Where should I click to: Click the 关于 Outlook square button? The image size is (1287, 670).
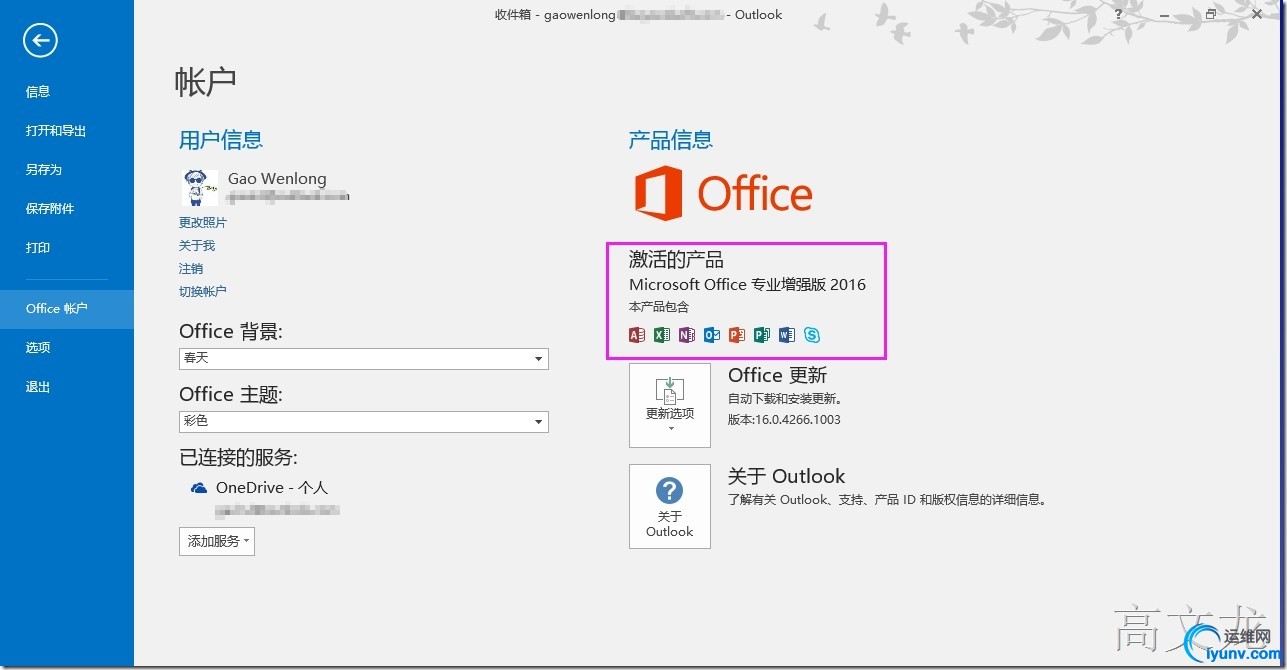point(670,506)
